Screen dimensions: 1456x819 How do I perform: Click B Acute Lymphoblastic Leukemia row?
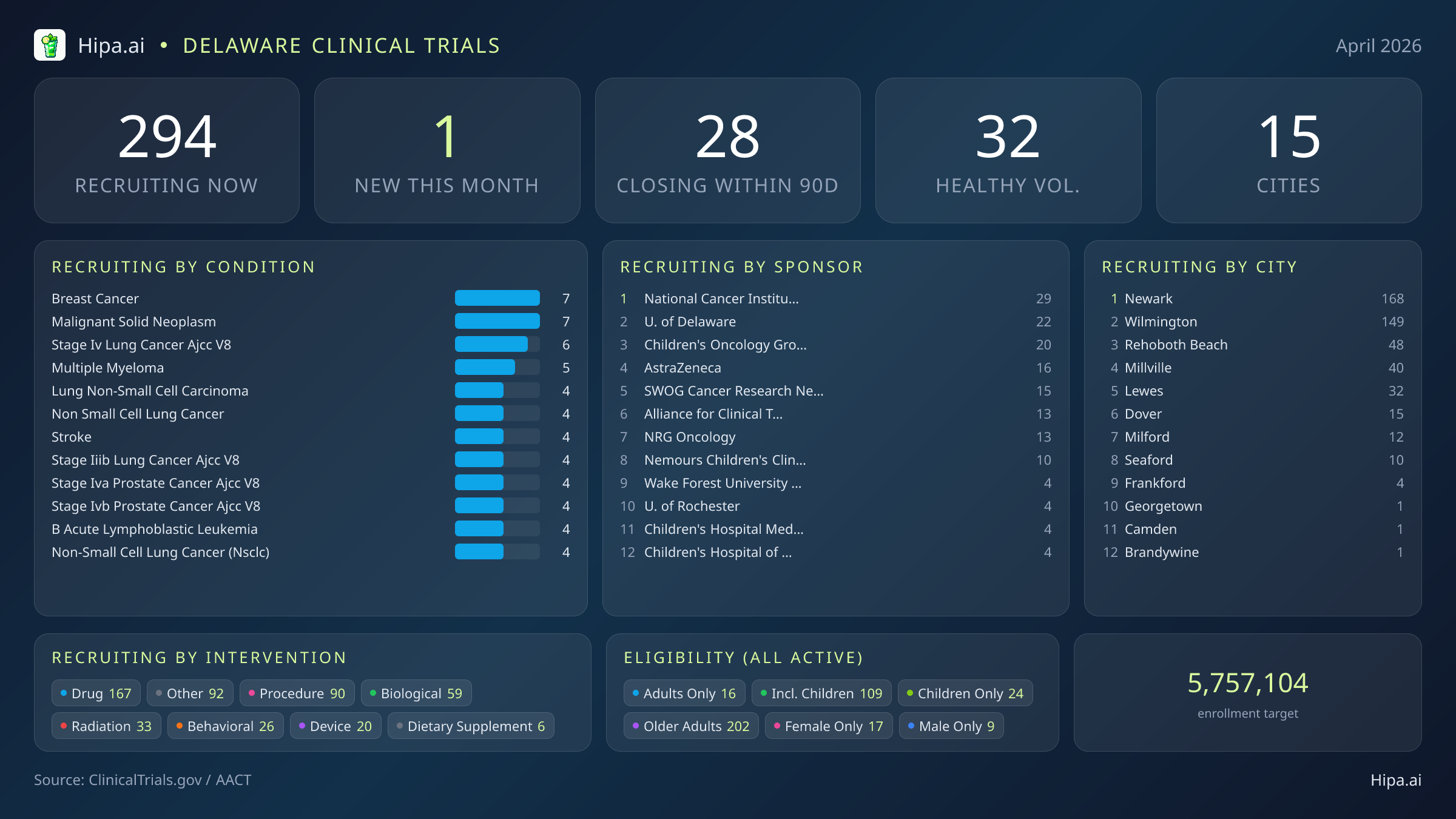311,529
